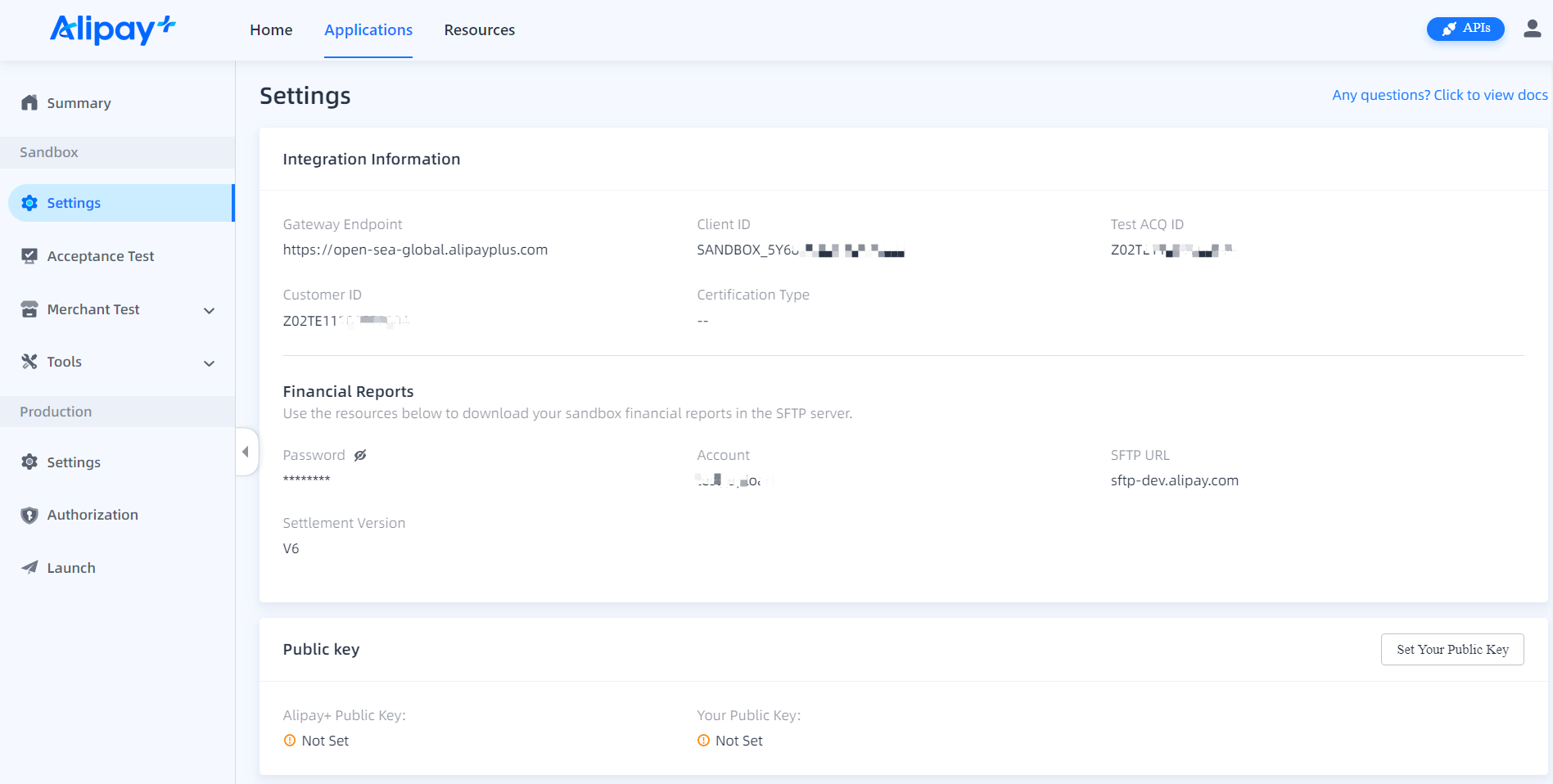The height and width of the screenshot is (784, 1553).
Task: Click the Gateway Endpoint URL text
Action: [415, 250]
